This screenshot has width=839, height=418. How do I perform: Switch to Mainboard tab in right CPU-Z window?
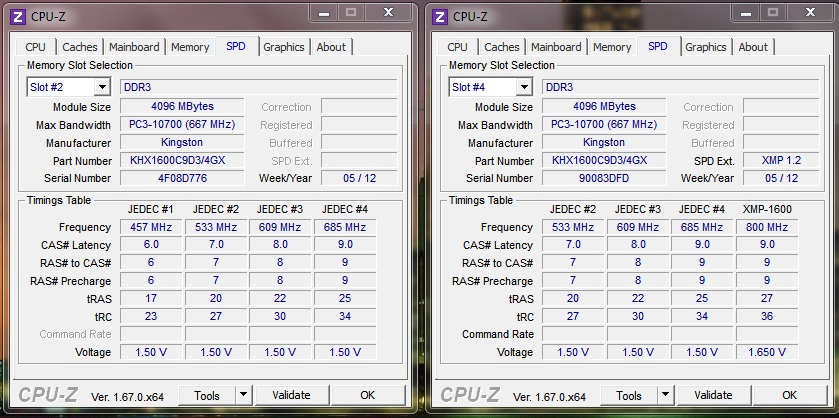(x=556, y=47)
